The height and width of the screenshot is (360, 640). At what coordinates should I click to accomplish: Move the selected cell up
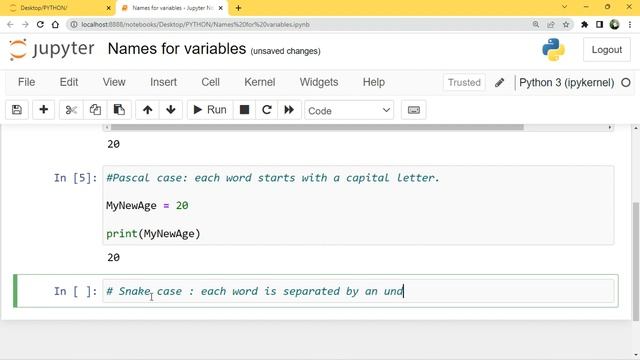147,110
